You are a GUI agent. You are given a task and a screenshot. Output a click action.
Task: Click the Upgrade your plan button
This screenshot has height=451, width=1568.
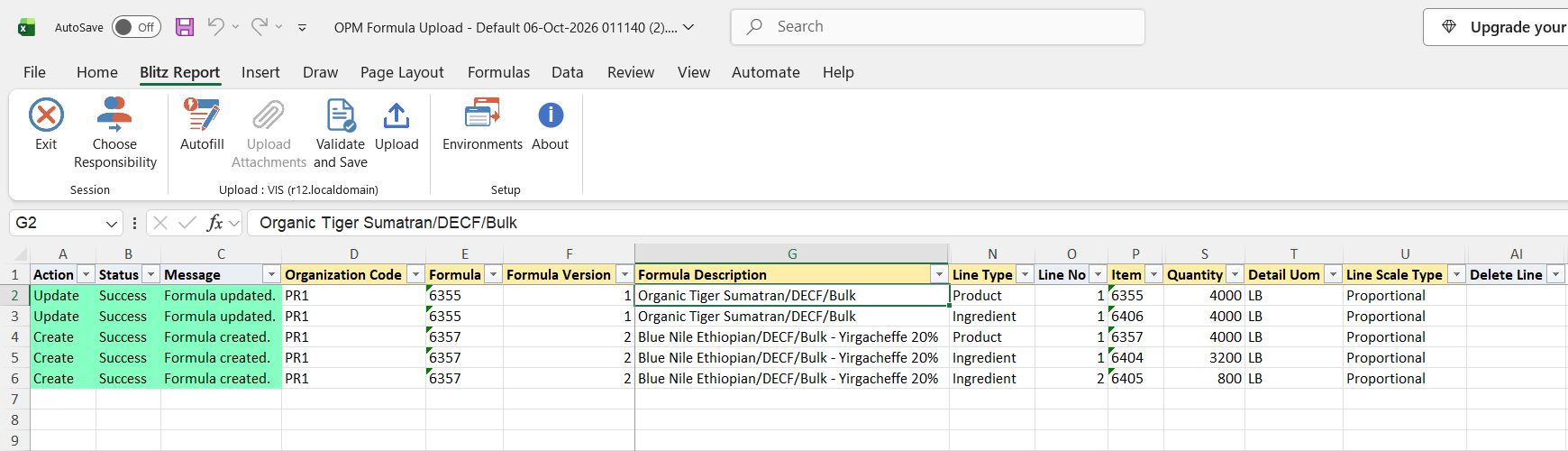tap(1496, 27)
